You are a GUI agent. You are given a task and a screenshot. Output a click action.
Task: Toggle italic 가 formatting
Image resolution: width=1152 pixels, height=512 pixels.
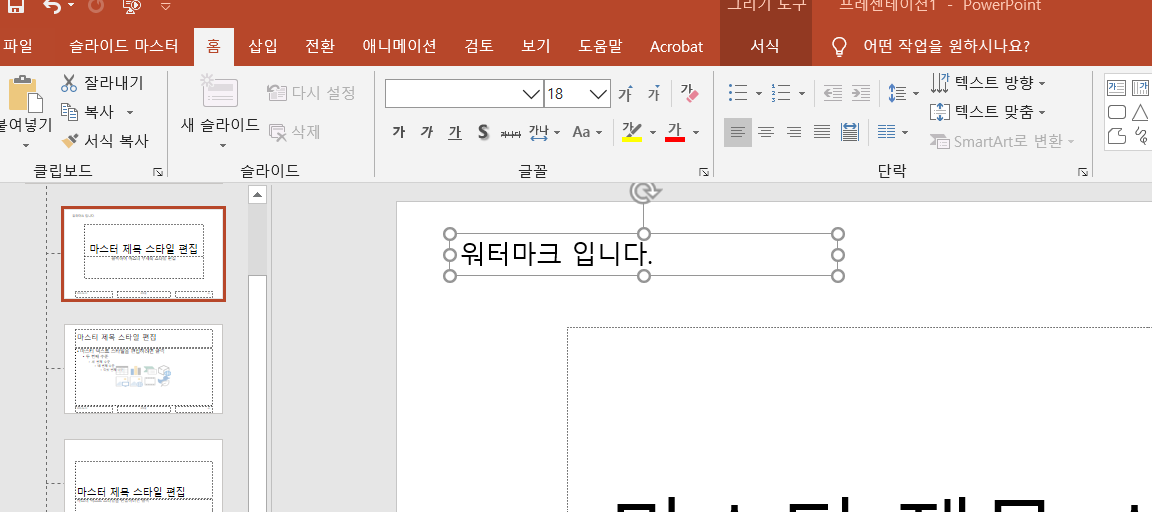[x=426, y=132]
